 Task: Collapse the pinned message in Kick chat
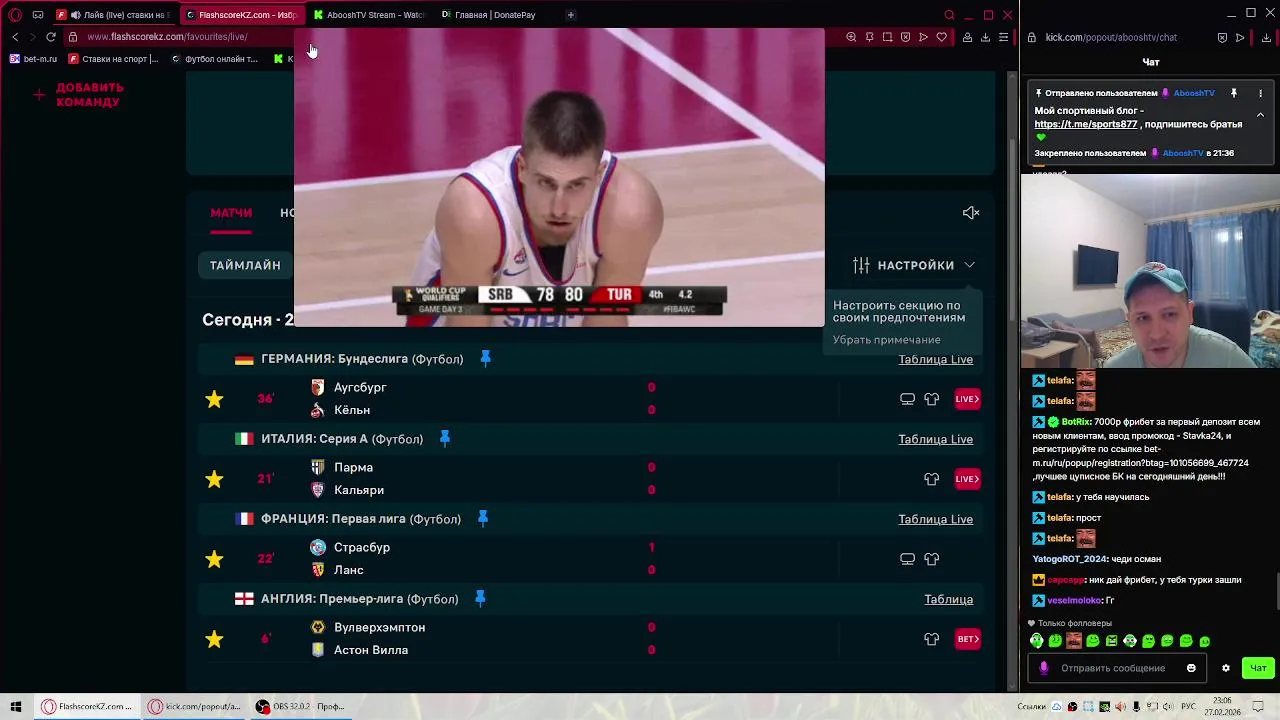click(1260, 115)
